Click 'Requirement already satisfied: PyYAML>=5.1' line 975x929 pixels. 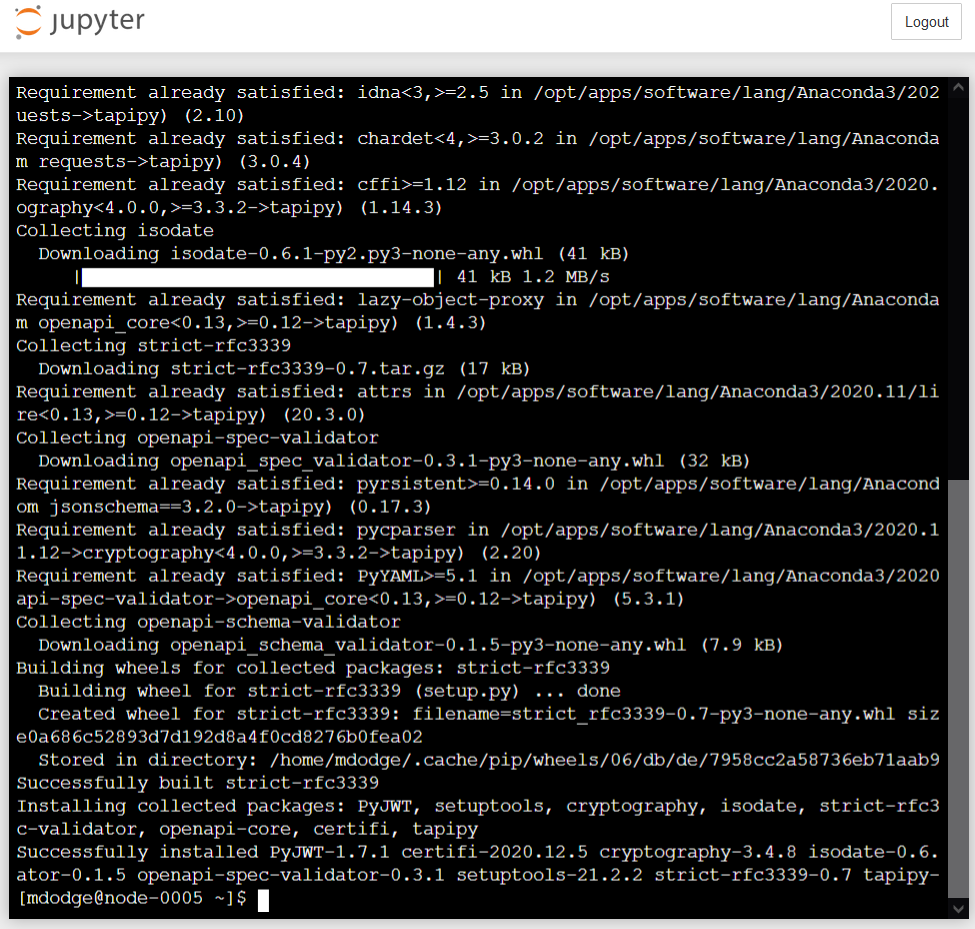click(x=478, y=576)
